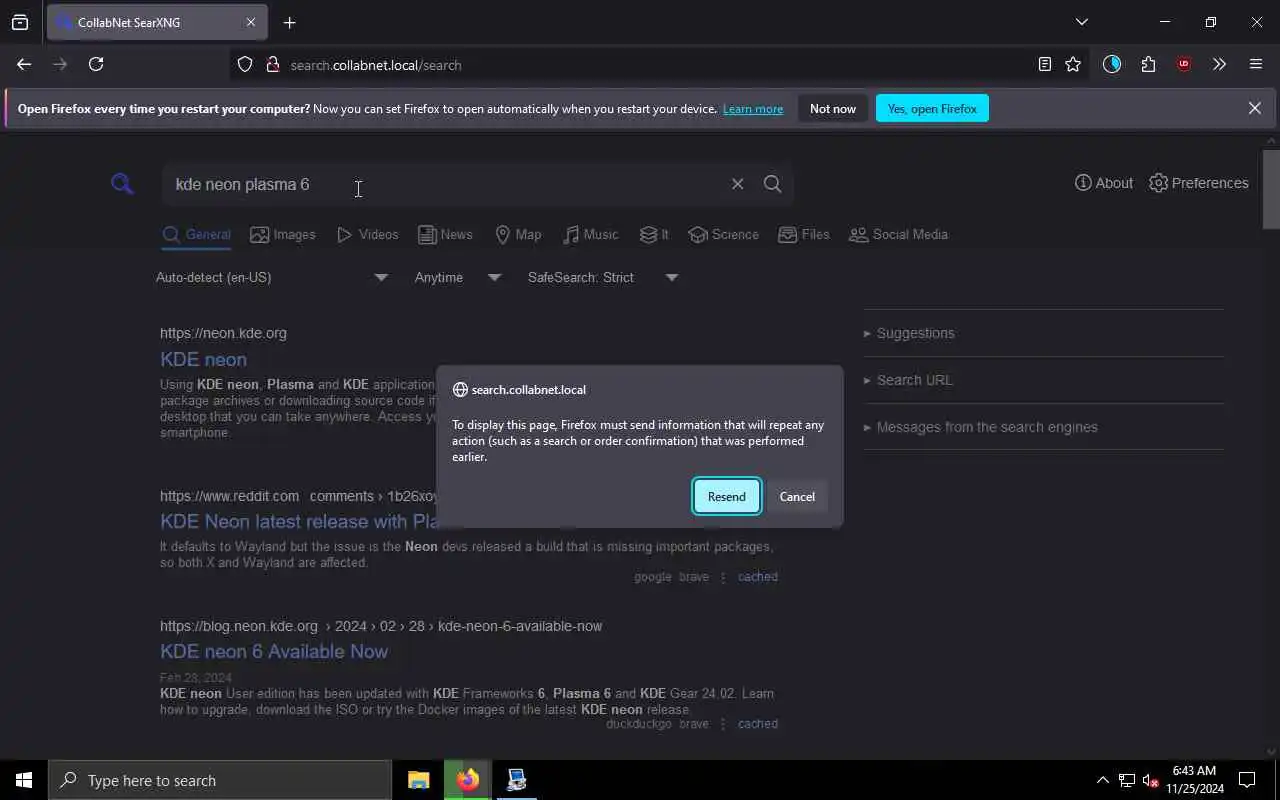Open a new tab

tap(289, 22)
